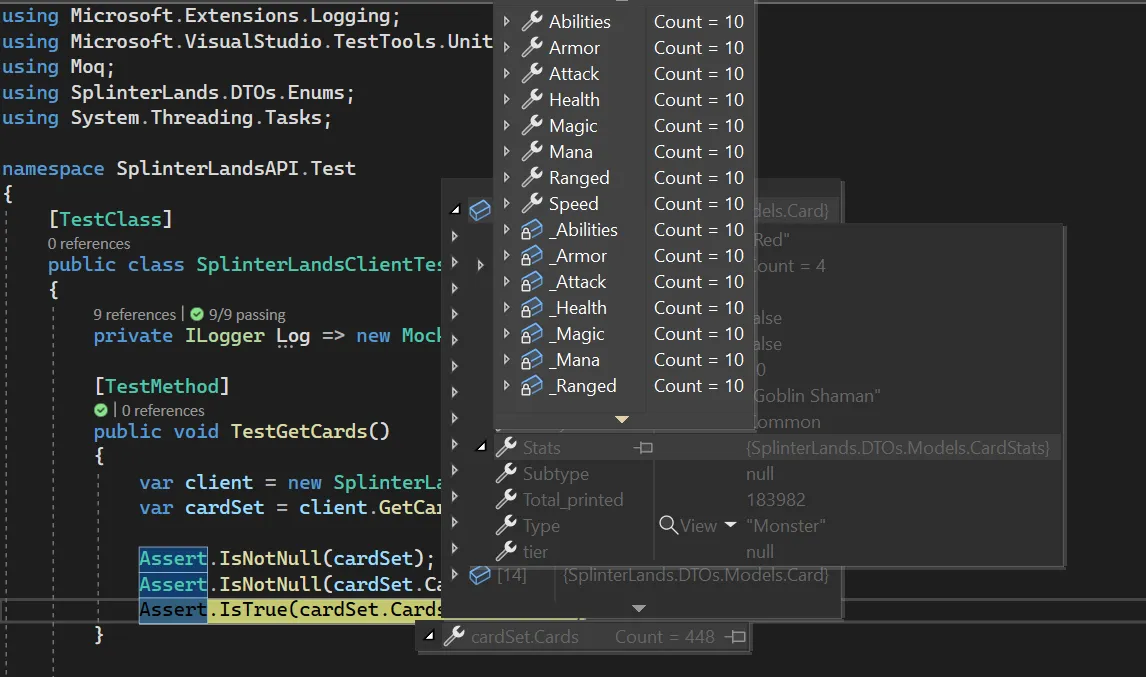The height and width of the screenshot is (677, 1146).
Task: Click the green test-passed icon above TestGetCards
Action: click(101, 410)
